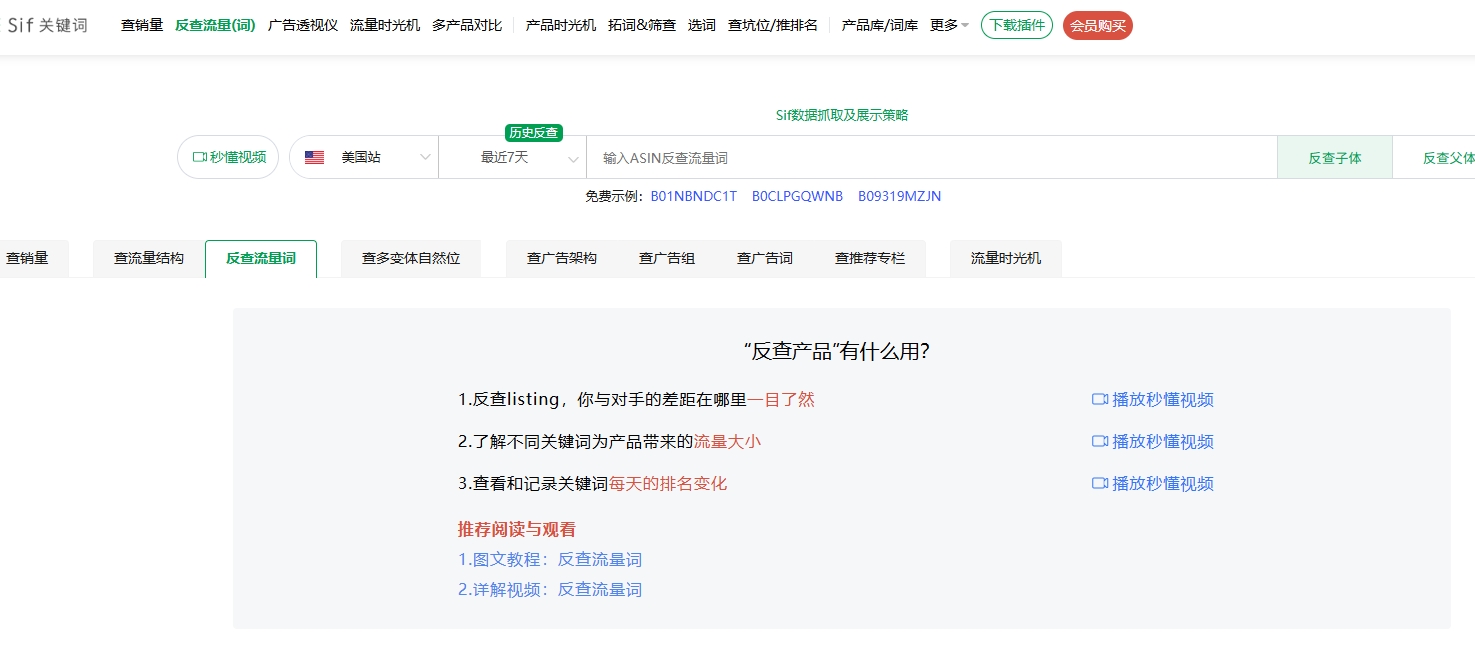Click the US flag icon beside 美国站
The image size is (1475, 659).
[313, 156]
